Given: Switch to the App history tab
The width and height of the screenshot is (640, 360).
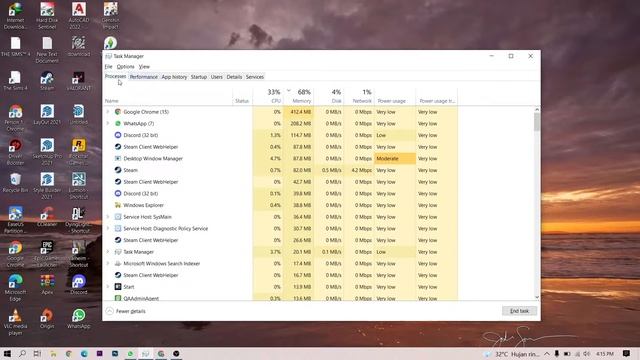Looking at the screenshot, I should 174,77.
